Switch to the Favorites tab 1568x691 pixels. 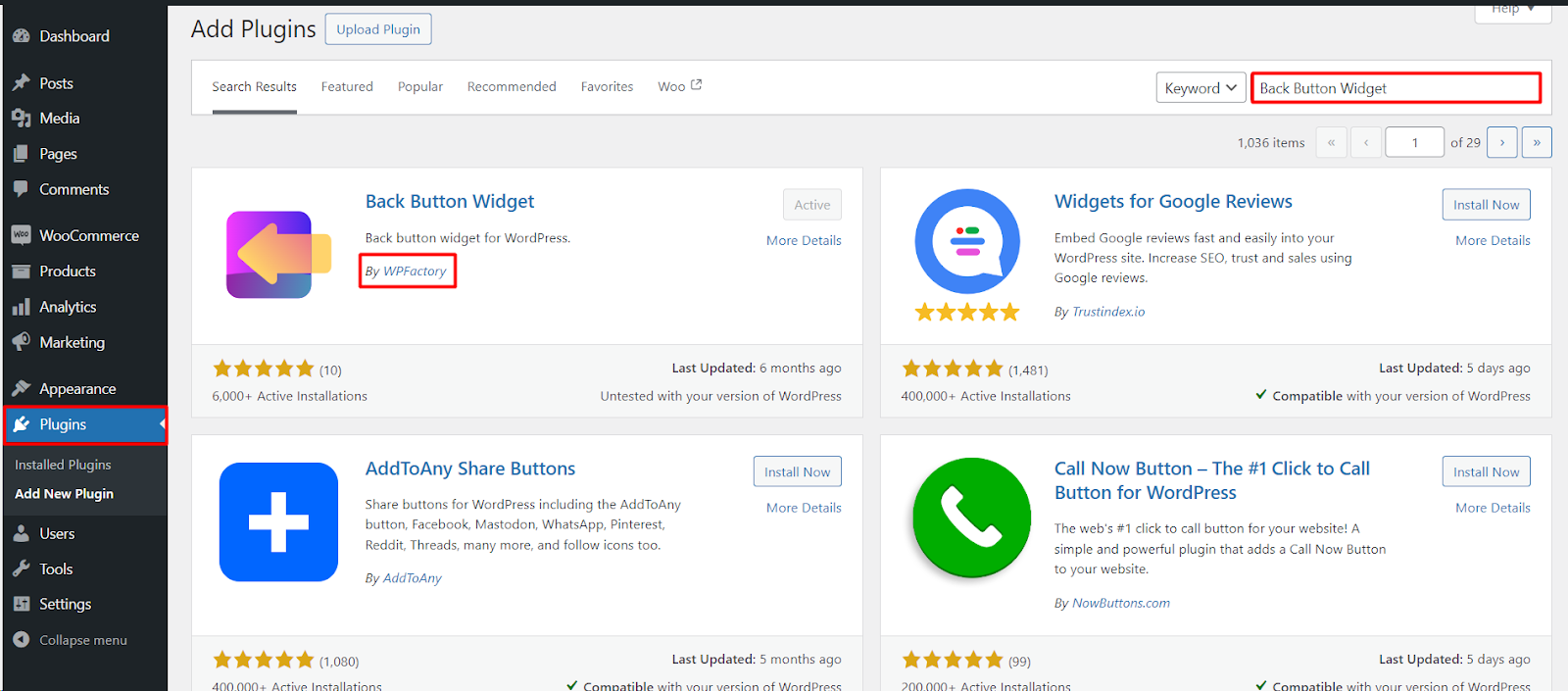coord(607,86)
